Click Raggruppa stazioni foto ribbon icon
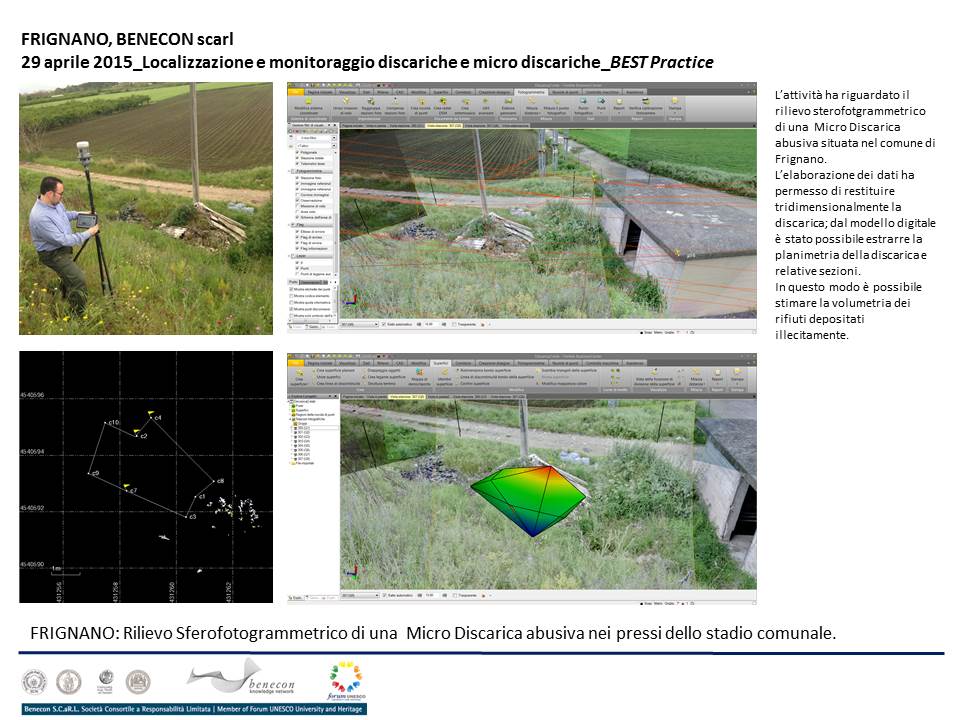 click(x=370, y=105)
